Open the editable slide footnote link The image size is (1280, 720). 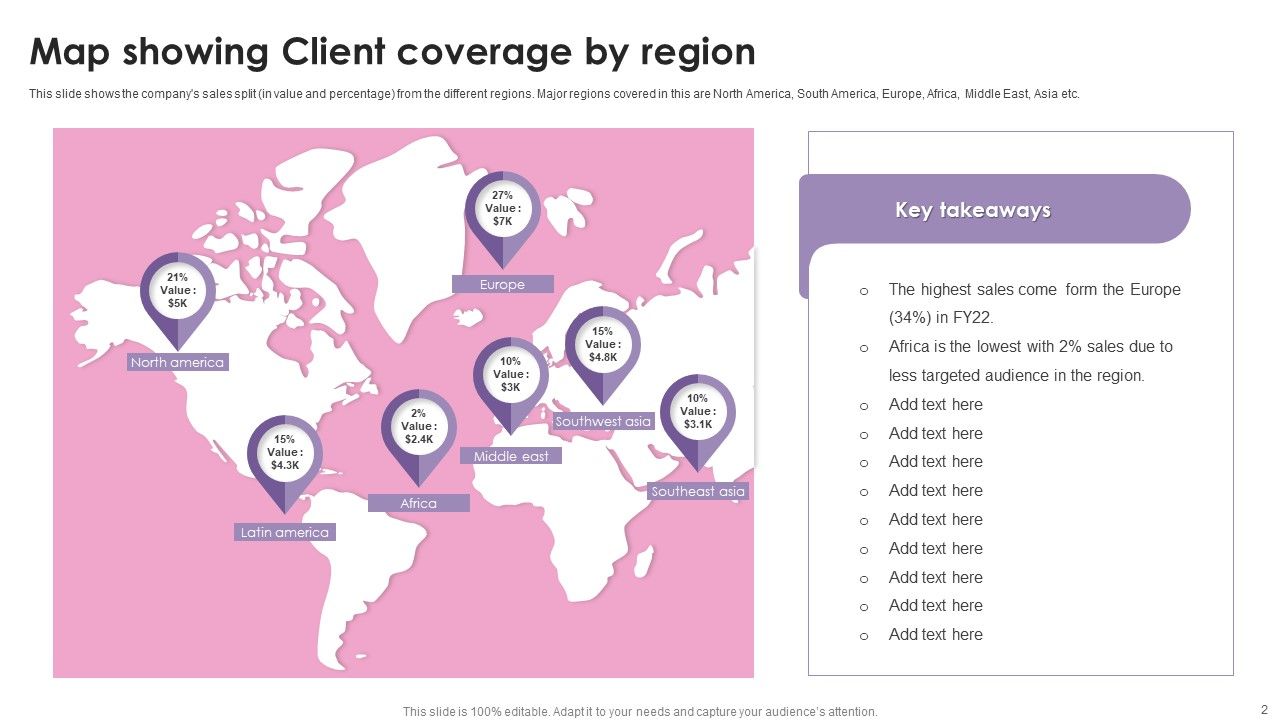[639, 712]
